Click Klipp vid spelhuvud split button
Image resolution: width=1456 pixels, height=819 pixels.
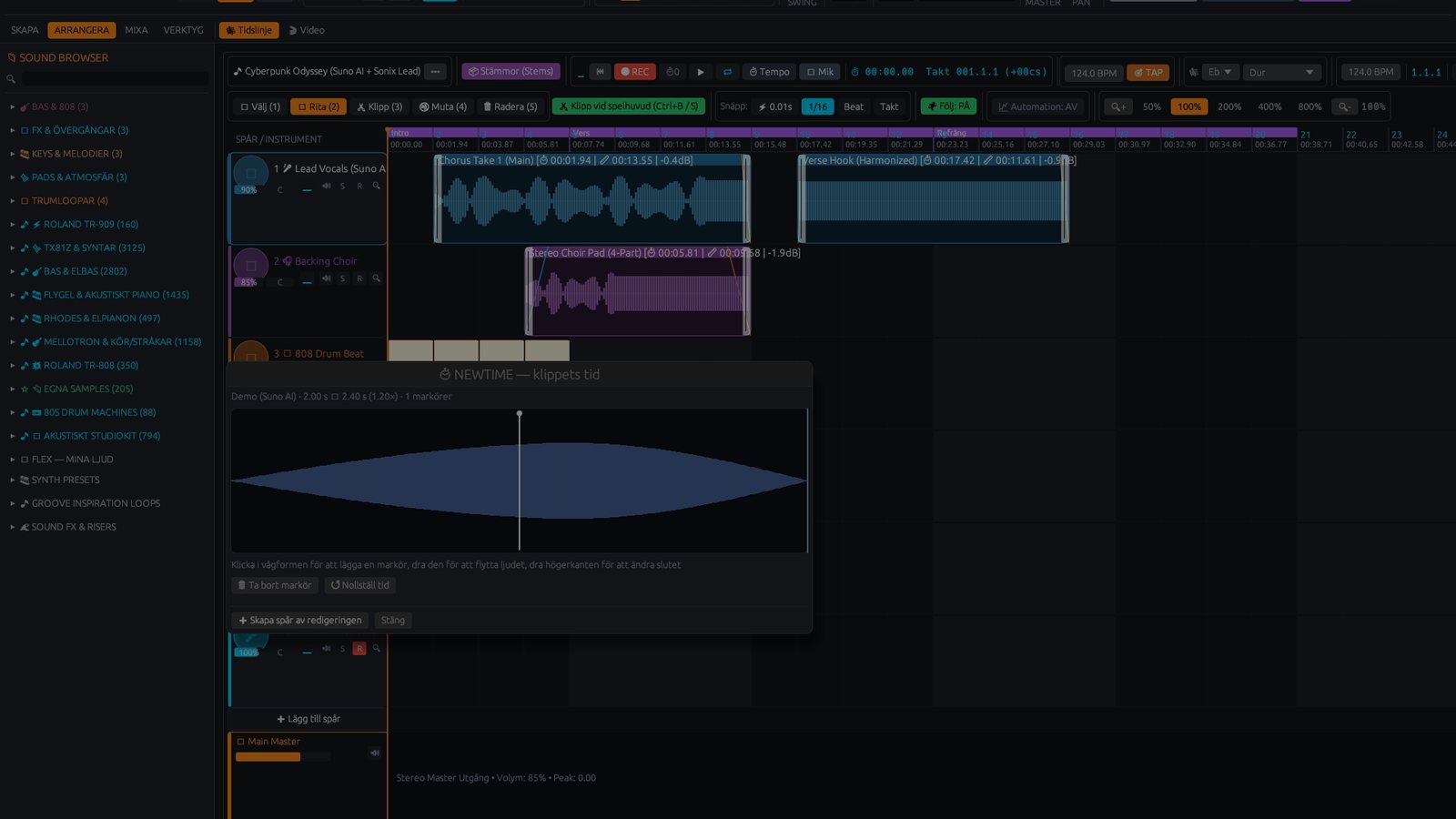(629, 106)
